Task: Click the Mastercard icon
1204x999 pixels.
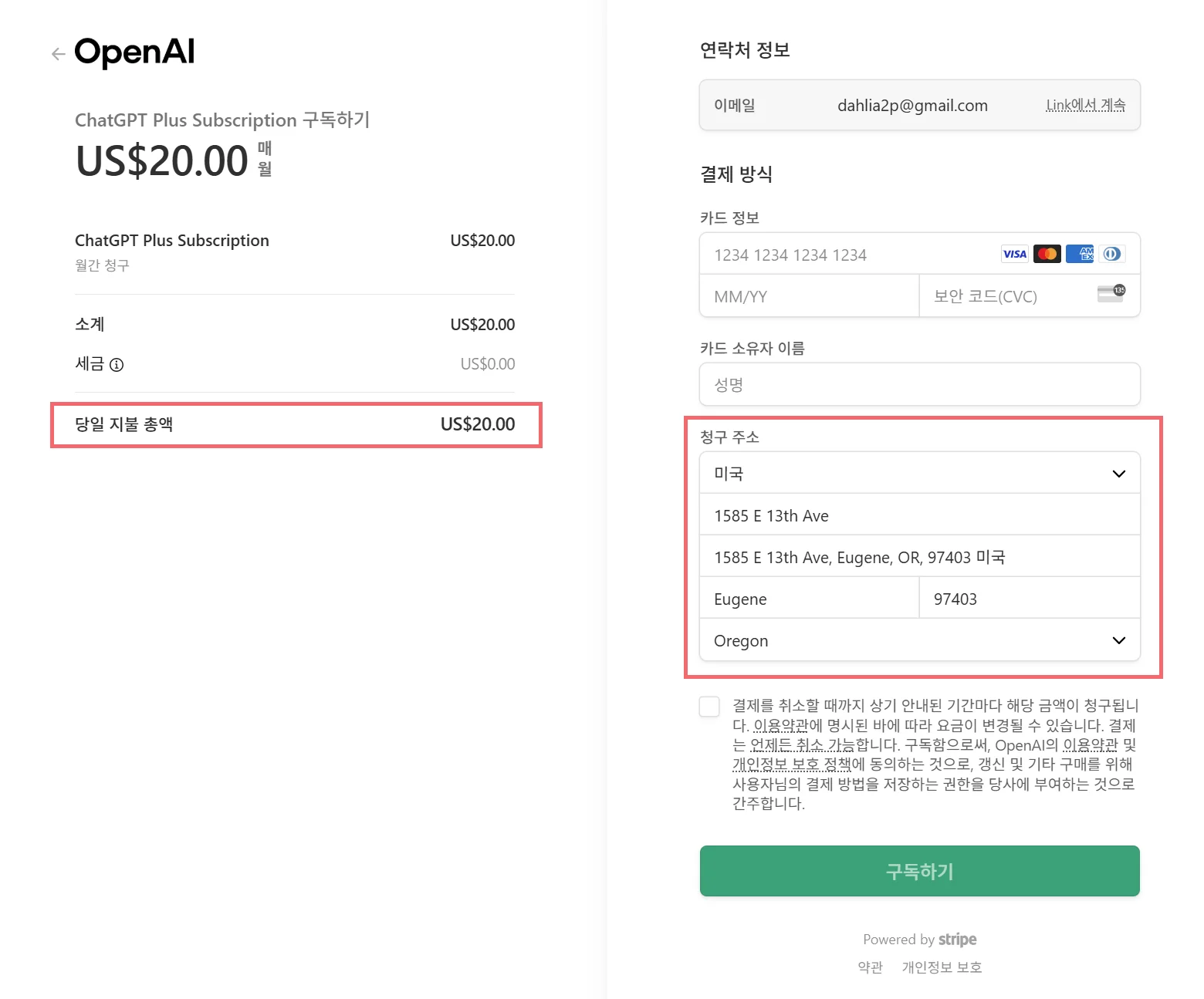Action: coord(1047,255)
